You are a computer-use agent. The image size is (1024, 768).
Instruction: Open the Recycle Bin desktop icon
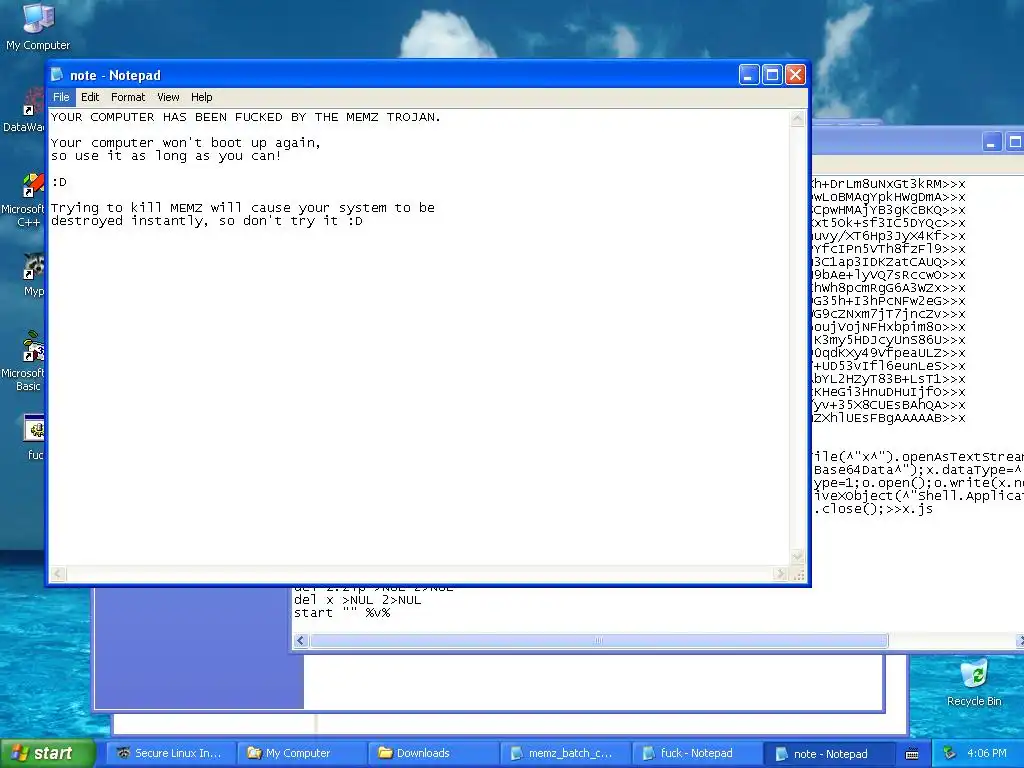pyautogui.click(x=974, y=683)
